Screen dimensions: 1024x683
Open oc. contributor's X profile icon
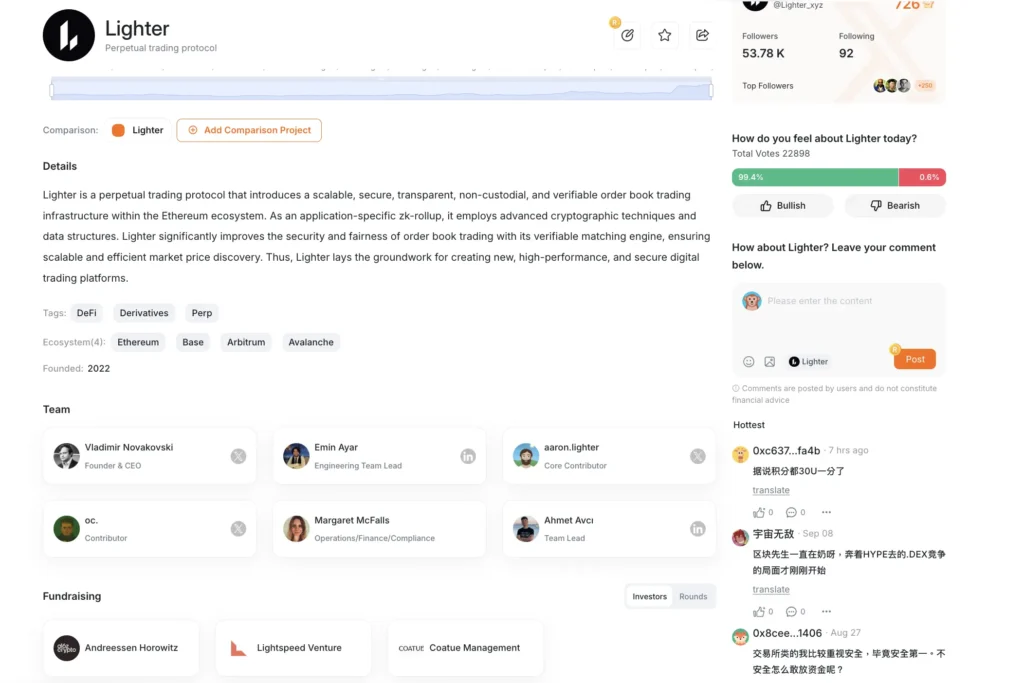238,529
